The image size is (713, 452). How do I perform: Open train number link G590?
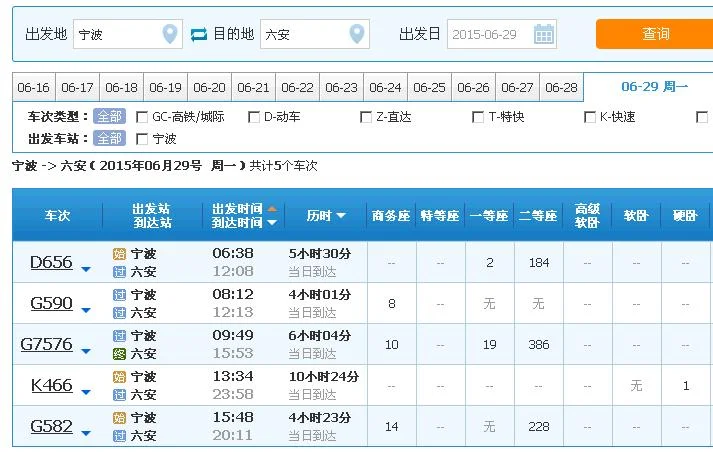(51, 303)
